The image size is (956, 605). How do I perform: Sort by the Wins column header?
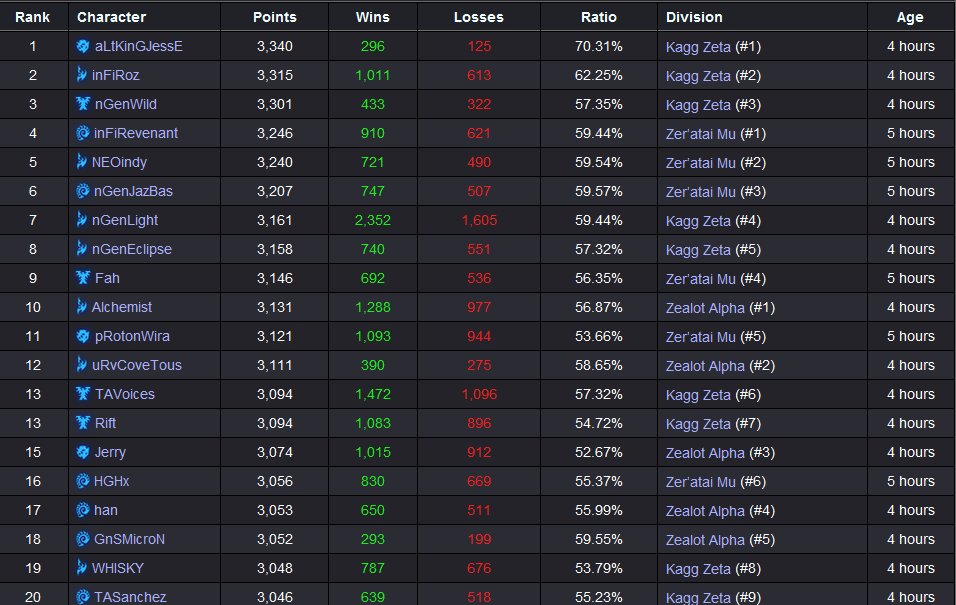coord(373,17)
